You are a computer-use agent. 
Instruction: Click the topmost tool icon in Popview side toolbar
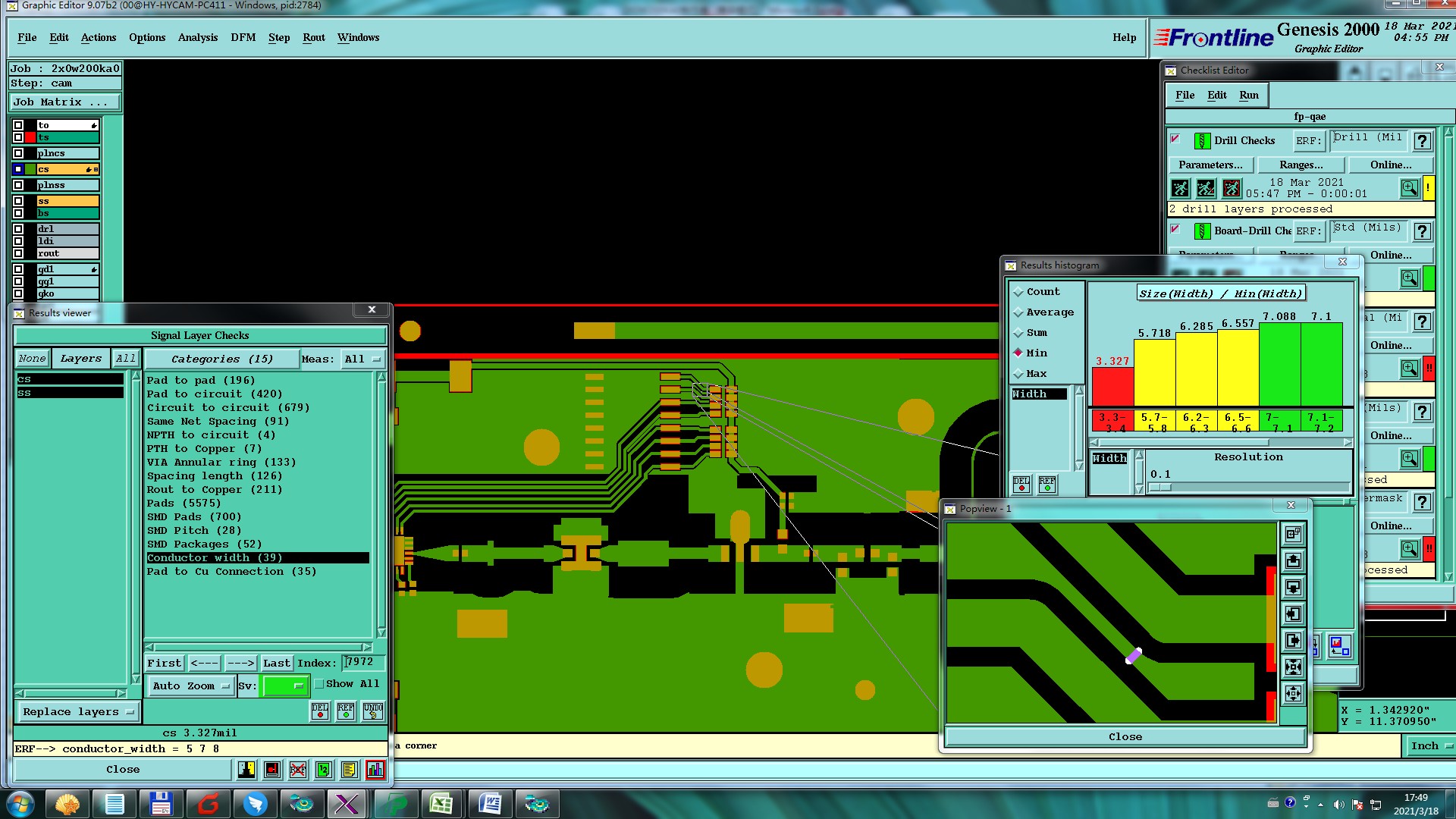coord(1293,535)
